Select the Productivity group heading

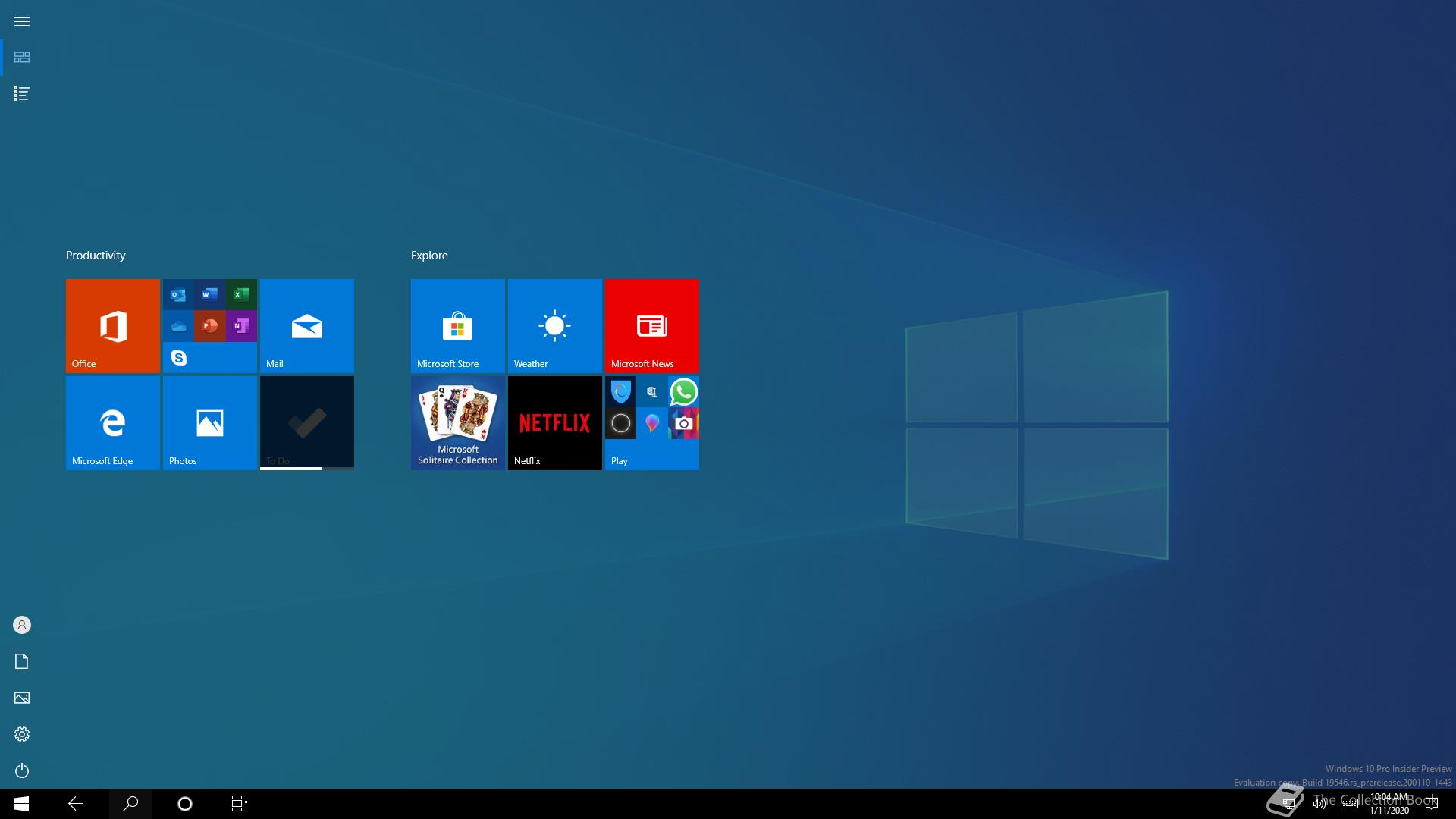[x=96, y=256]
